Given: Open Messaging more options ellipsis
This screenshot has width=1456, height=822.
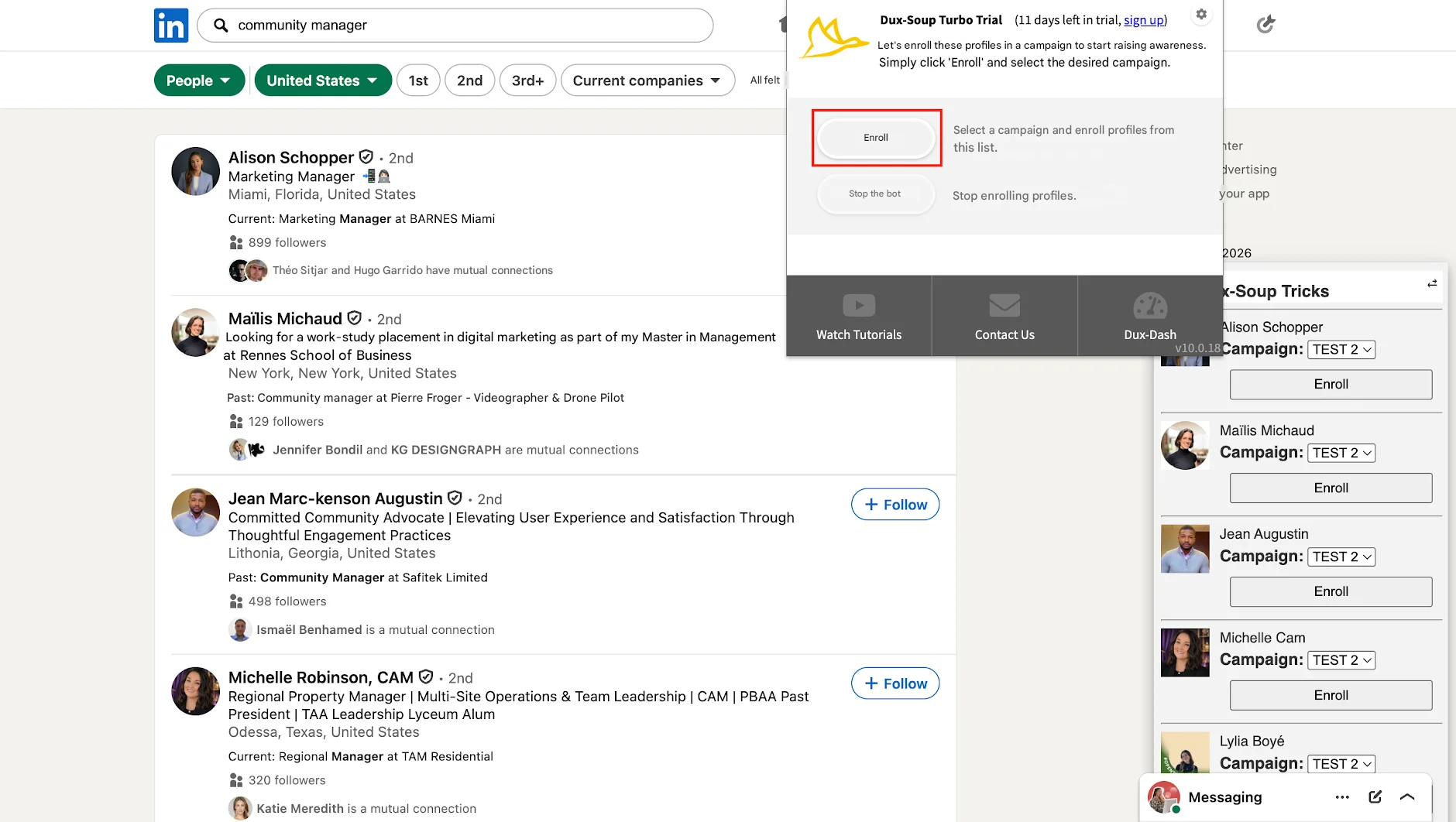Looking at the screenshot, I should (1342, 797).
